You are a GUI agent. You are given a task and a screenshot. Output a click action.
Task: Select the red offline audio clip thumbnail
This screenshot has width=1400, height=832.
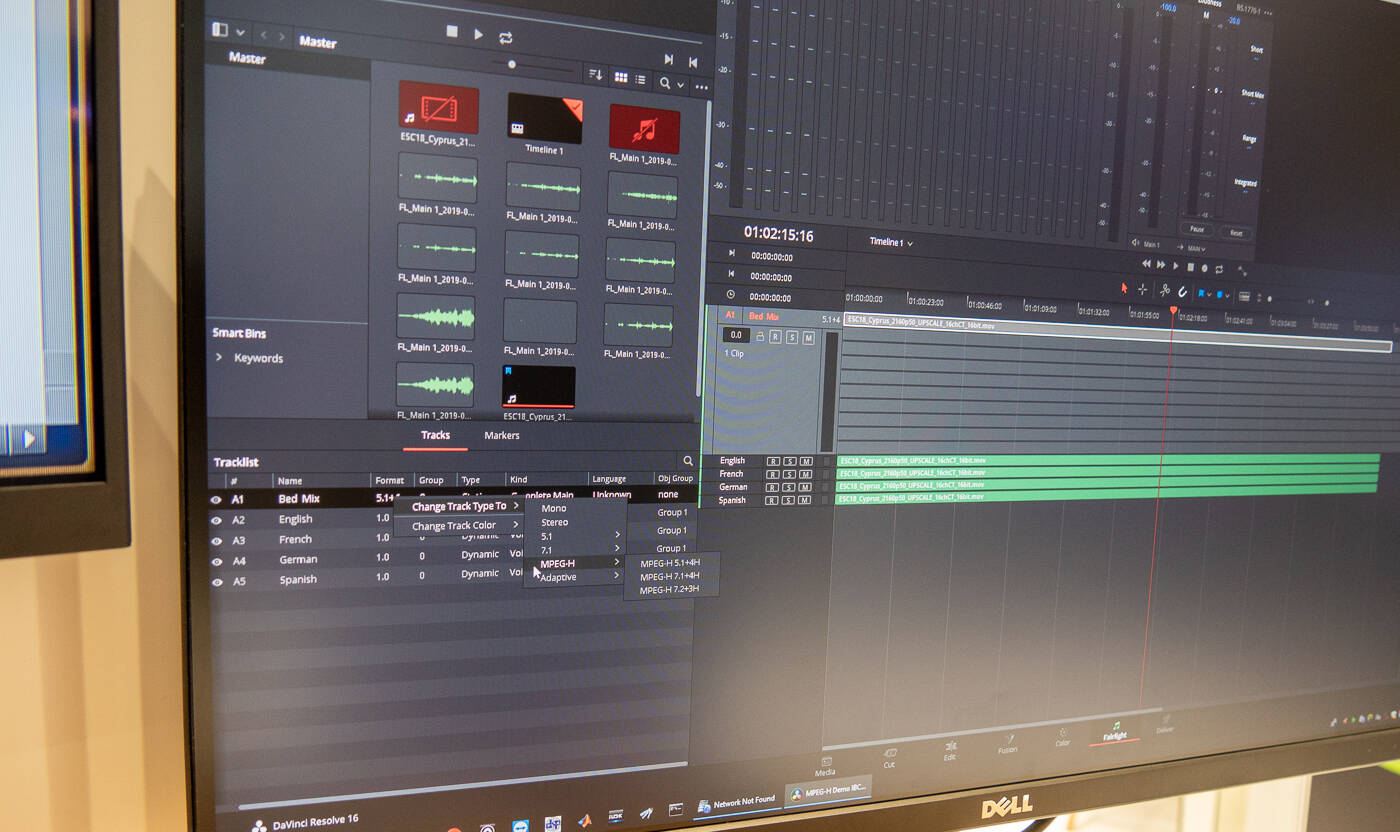click(644, 129)
